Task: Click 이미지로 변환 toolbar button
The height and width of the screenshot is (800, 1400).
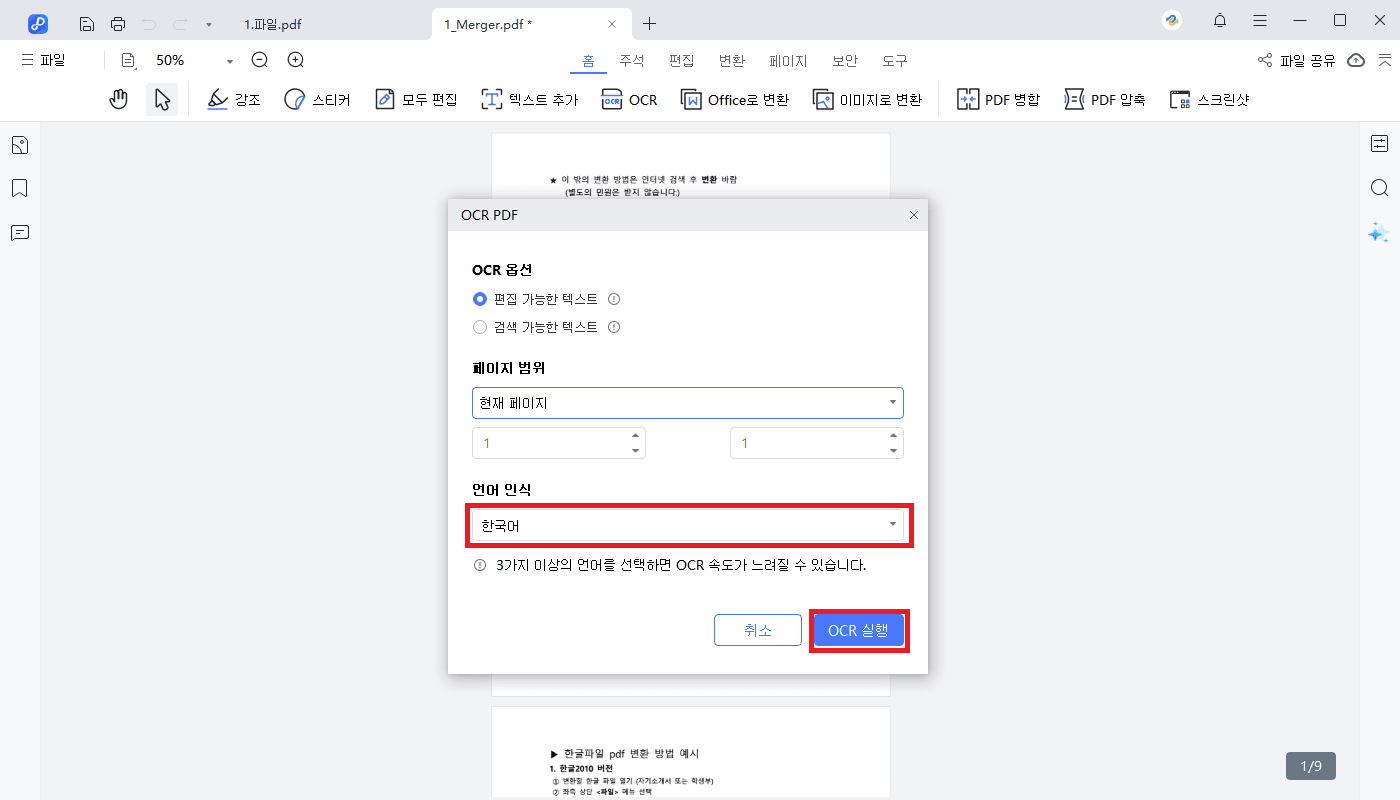Action: click(x=867, y=100)
